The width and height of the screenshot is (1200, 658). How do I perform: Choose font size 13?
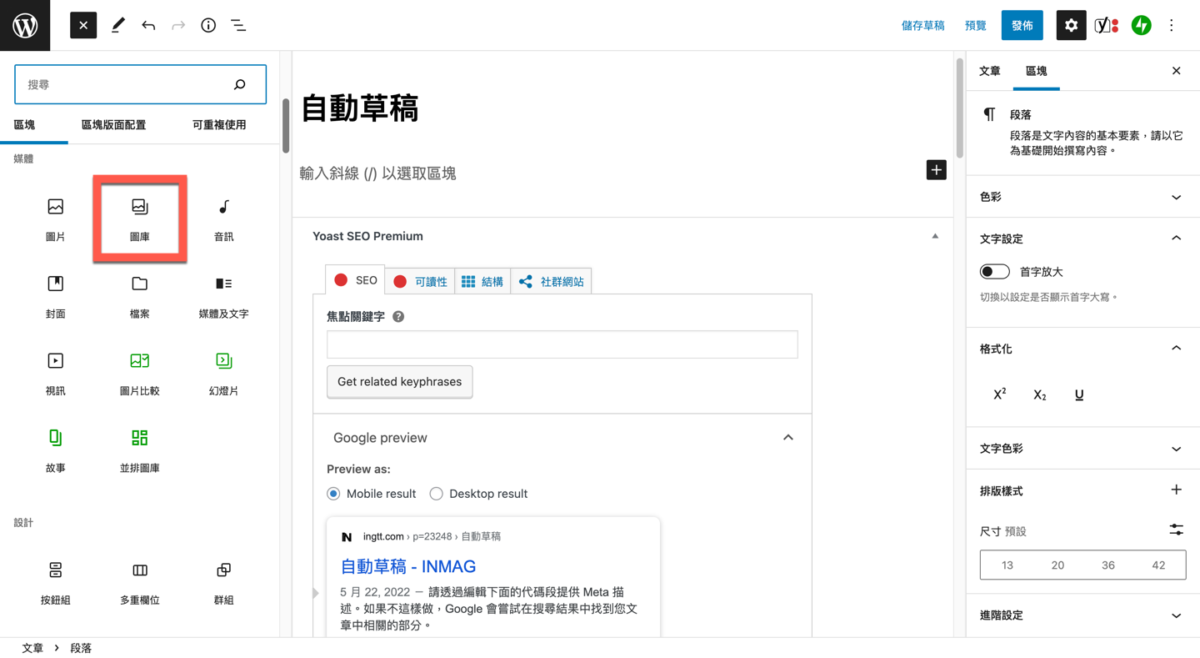tap(1007, 565)
